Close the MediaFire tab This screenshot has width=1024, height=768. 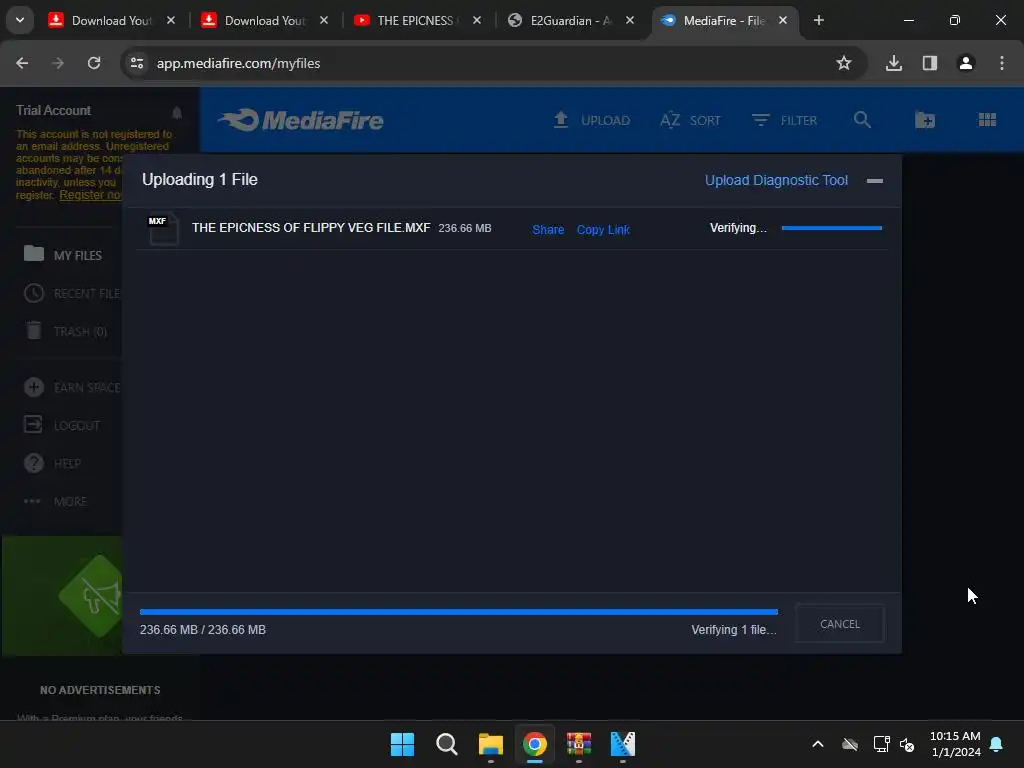[783, 20]
